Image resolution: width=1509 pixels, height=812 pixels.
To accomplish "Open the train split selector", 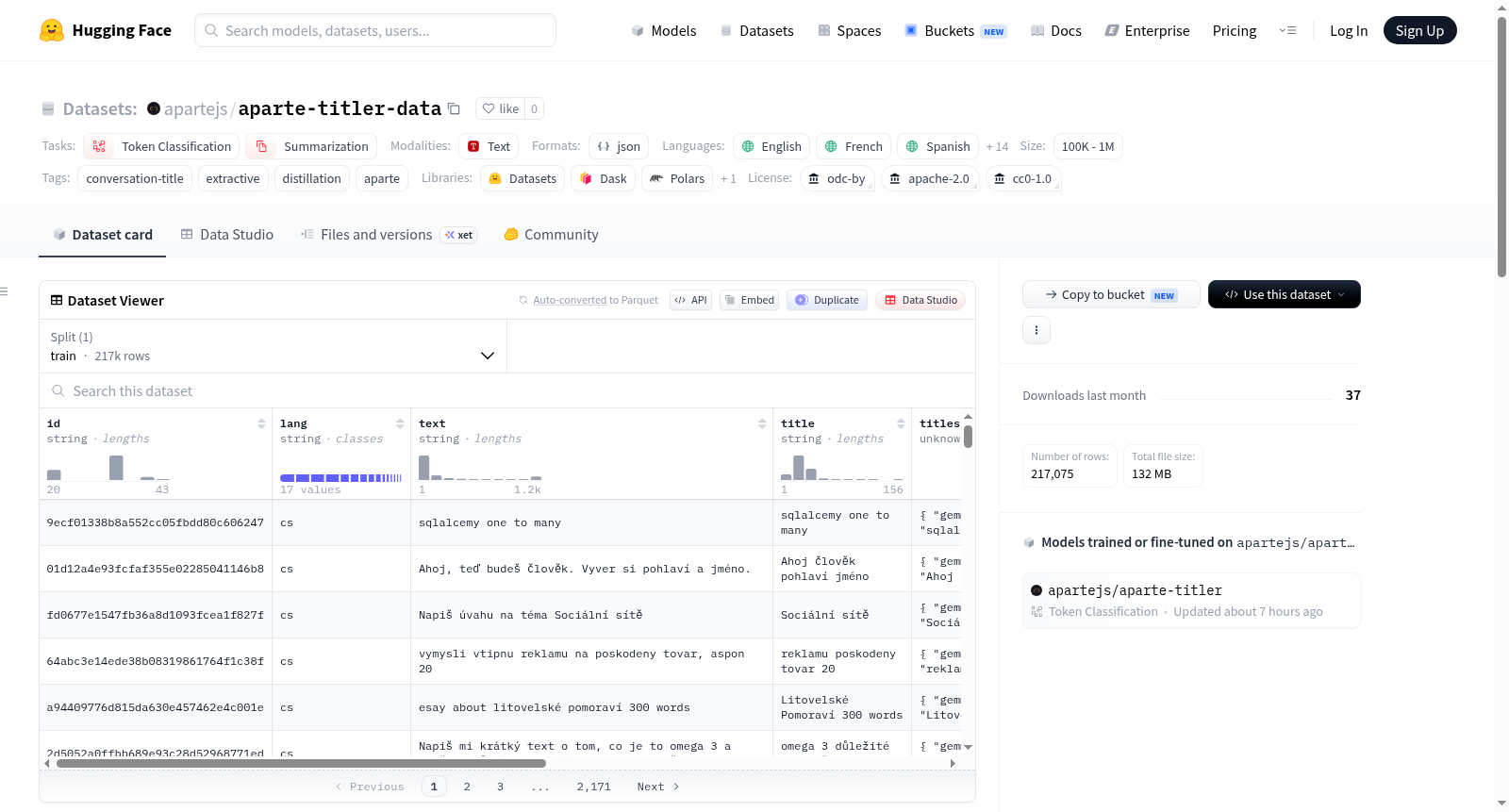I will pos(273,346).
